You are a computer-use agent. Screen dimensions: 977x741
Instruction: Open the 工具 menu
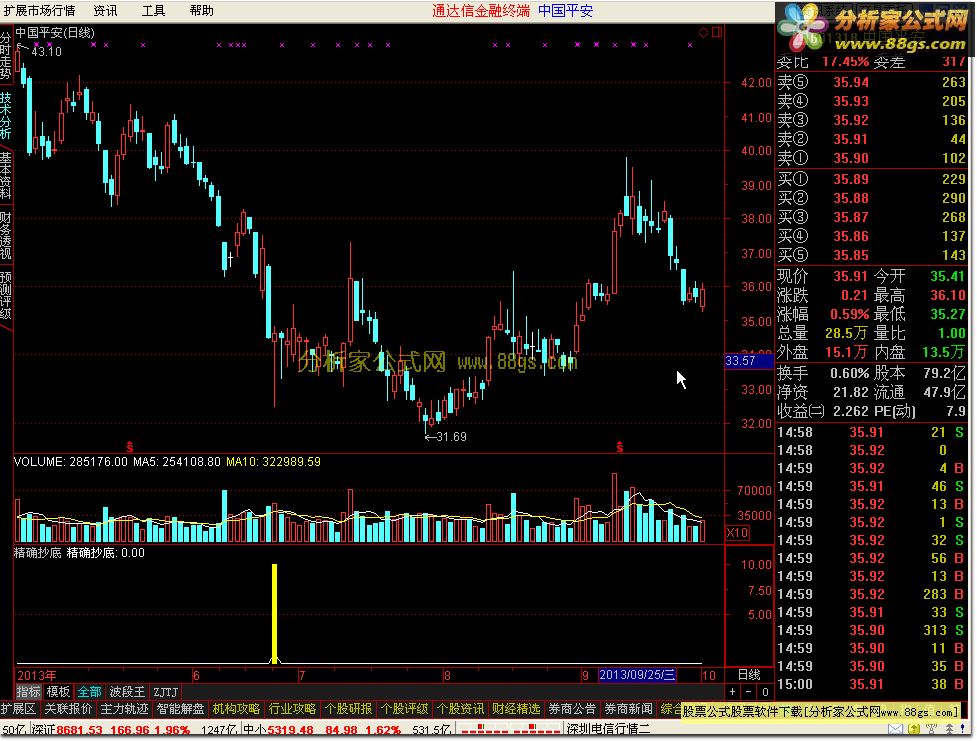(153, 11)
